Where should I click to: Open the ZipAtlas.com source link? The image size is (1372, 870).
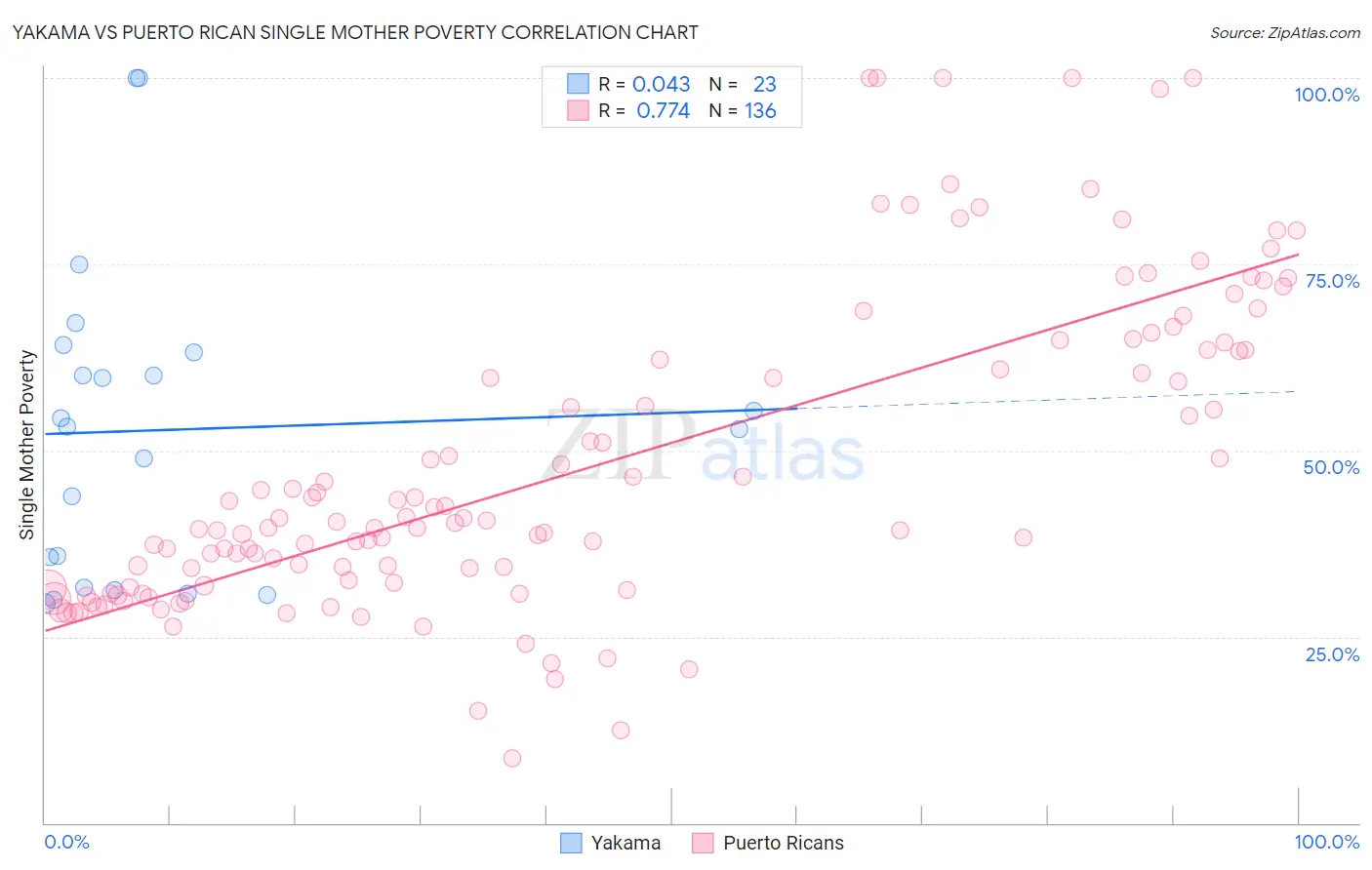1284,32
